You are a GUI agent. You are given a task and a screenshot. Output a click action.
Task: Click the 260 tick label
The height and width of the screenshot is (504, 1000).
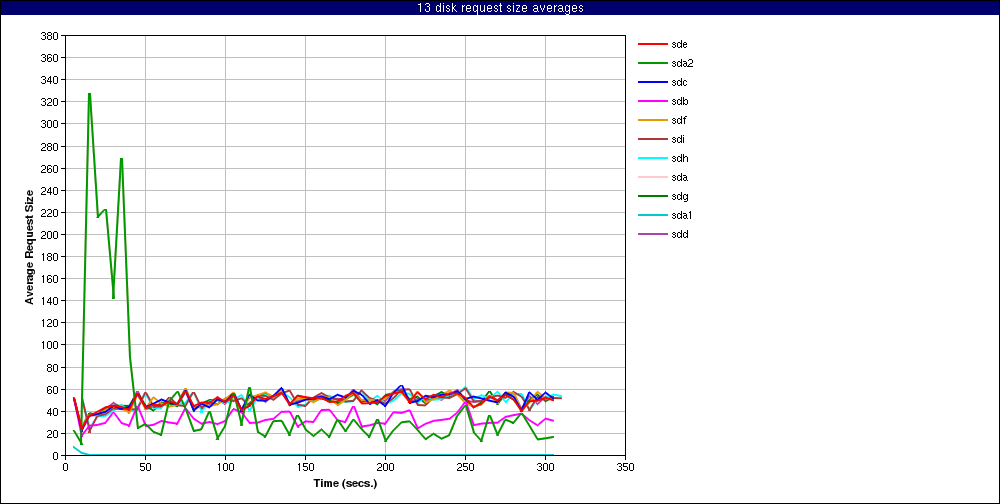point(50,168)
